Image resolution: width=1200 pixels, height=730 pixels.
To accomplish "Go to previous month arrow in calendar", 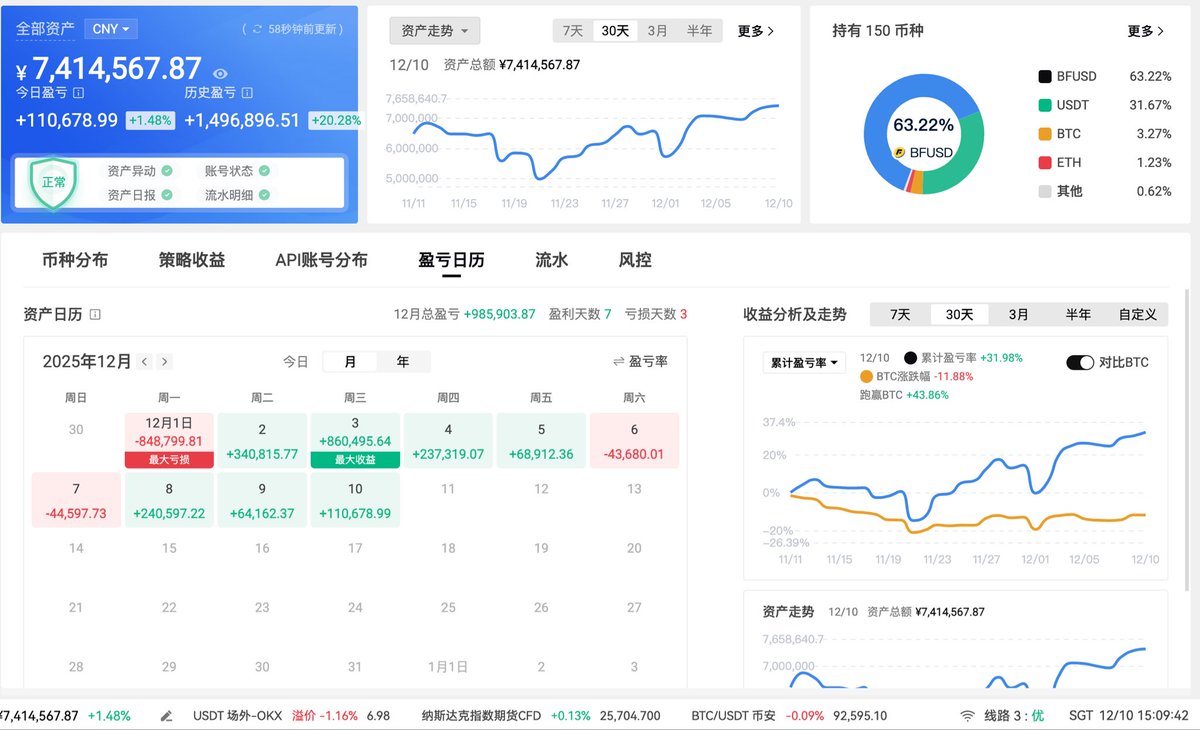I will pos(145,362).
